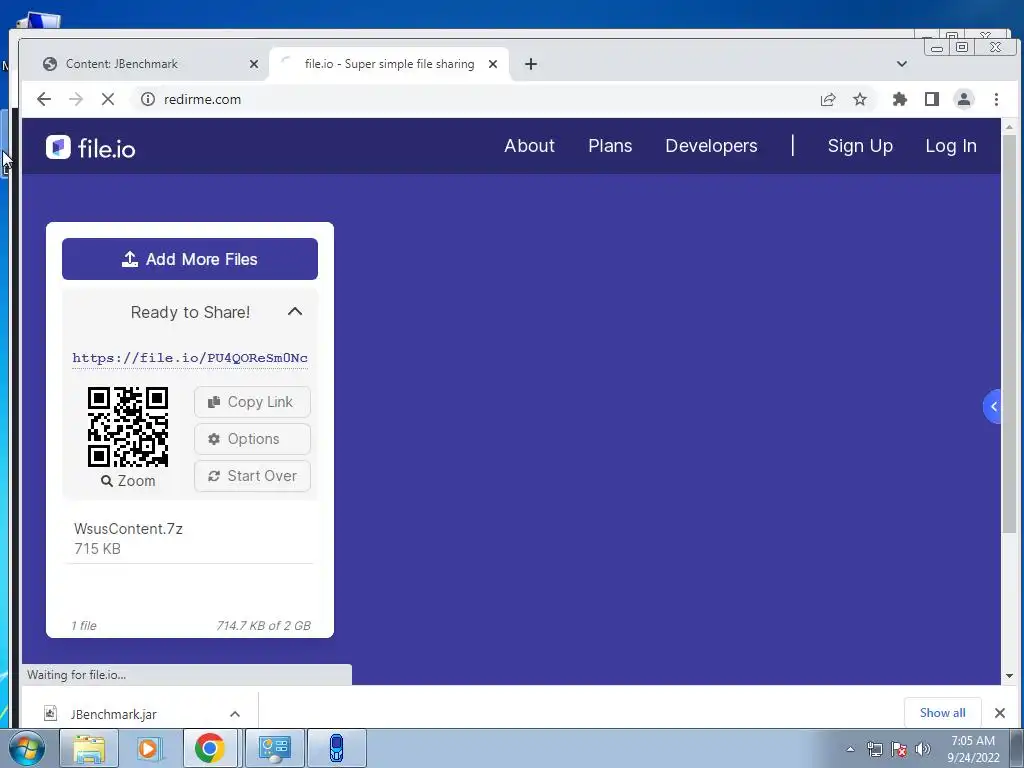Select the file.io file sharing tab
1024x768 pixels.
pyautogui.click(x=389, y=64)
